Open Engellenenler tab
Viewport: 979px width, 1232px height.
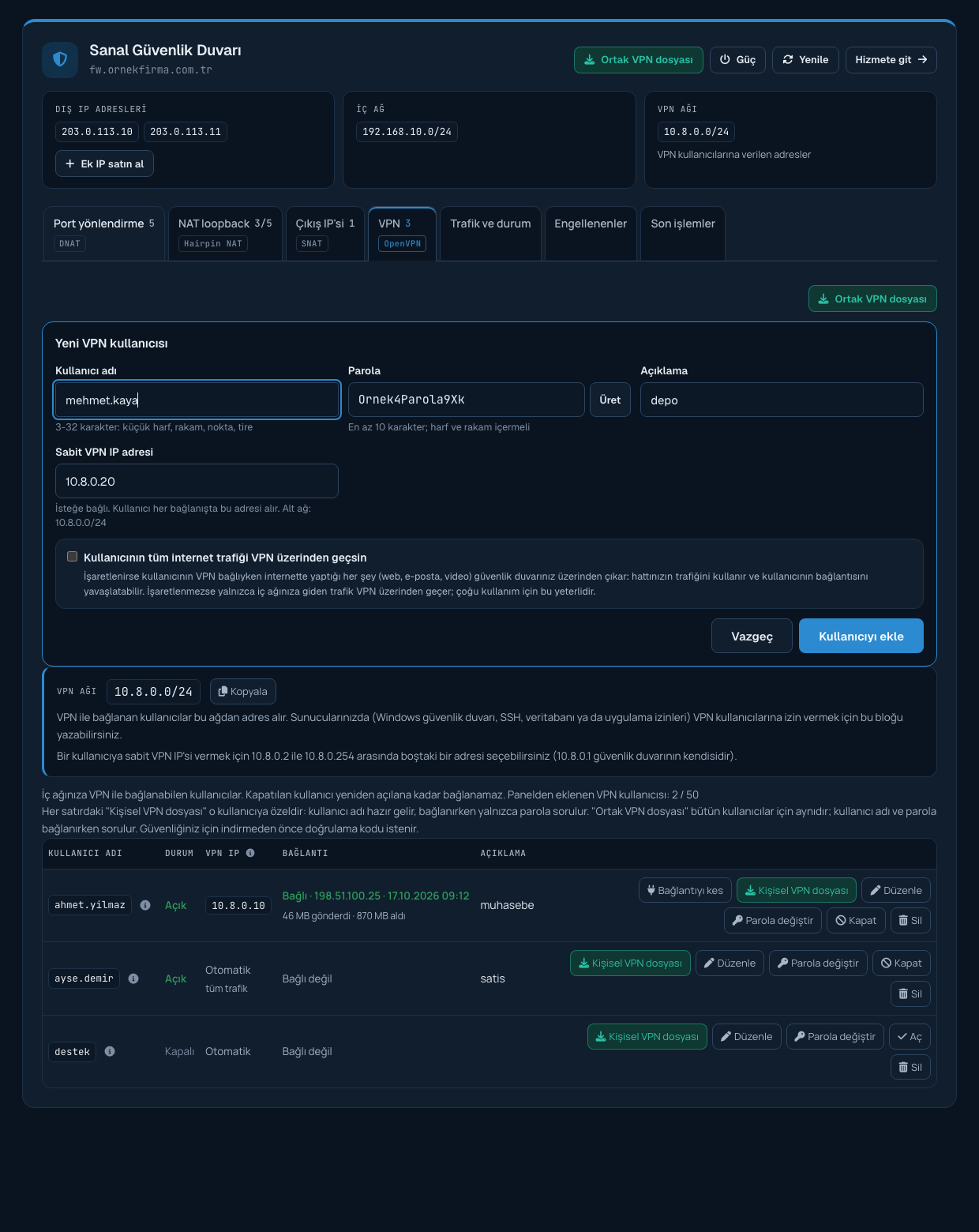(x=591, y=234)
